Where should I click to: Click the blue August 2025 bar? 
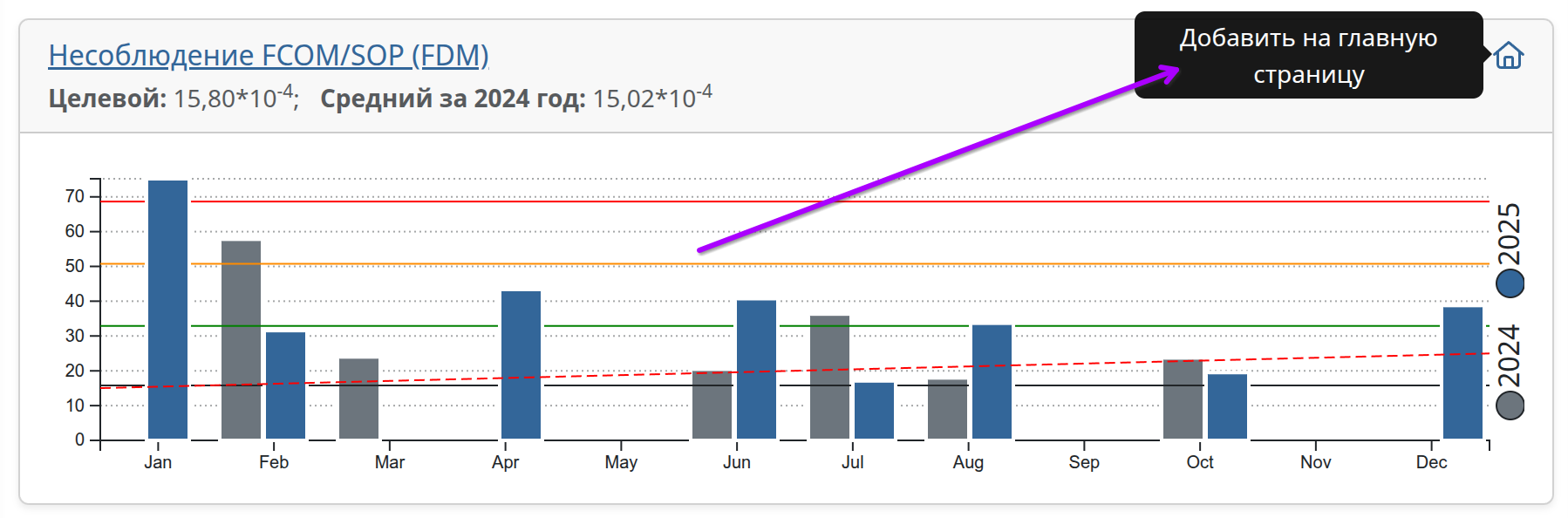(x=992, y=382)
